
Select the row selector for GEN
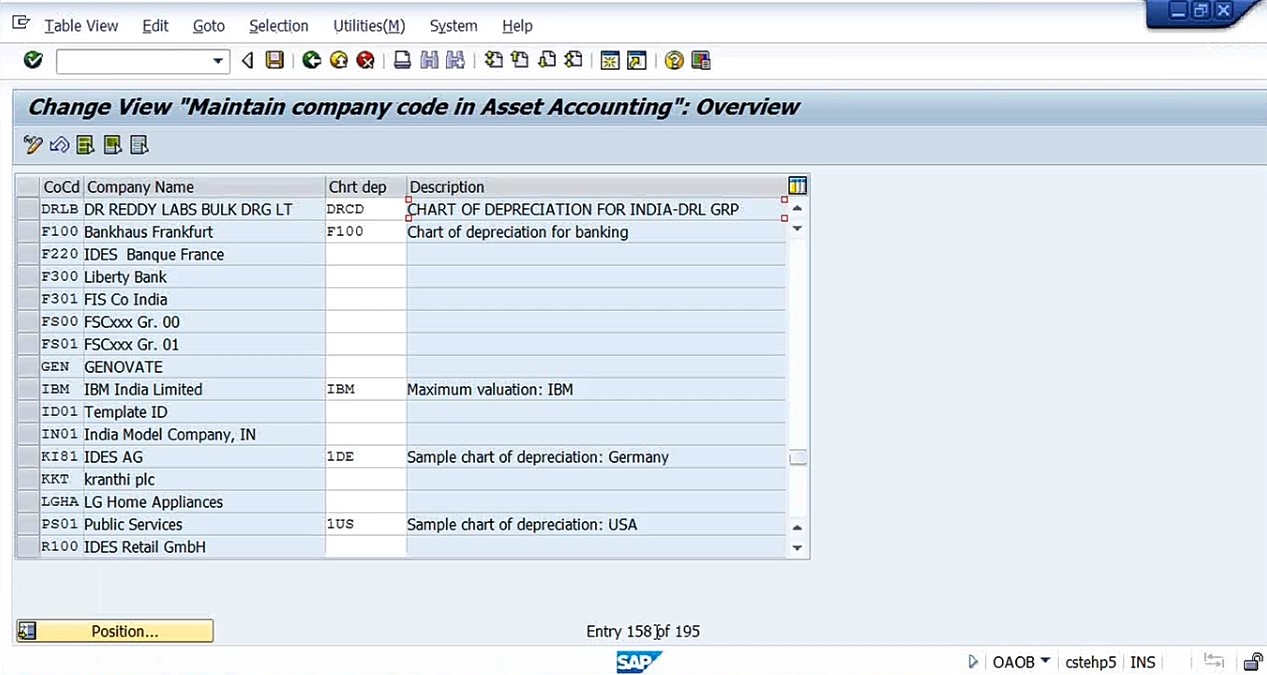(27, 367)
